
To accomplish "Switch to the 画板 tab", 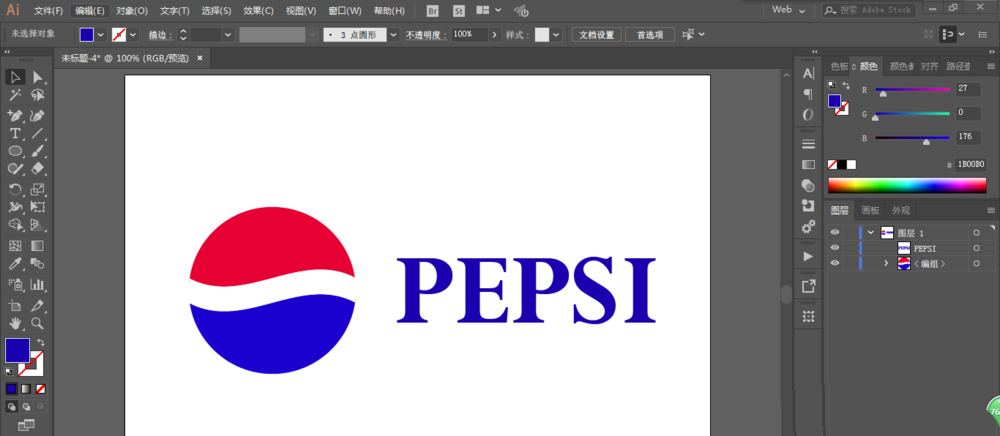I will (871, 211).
